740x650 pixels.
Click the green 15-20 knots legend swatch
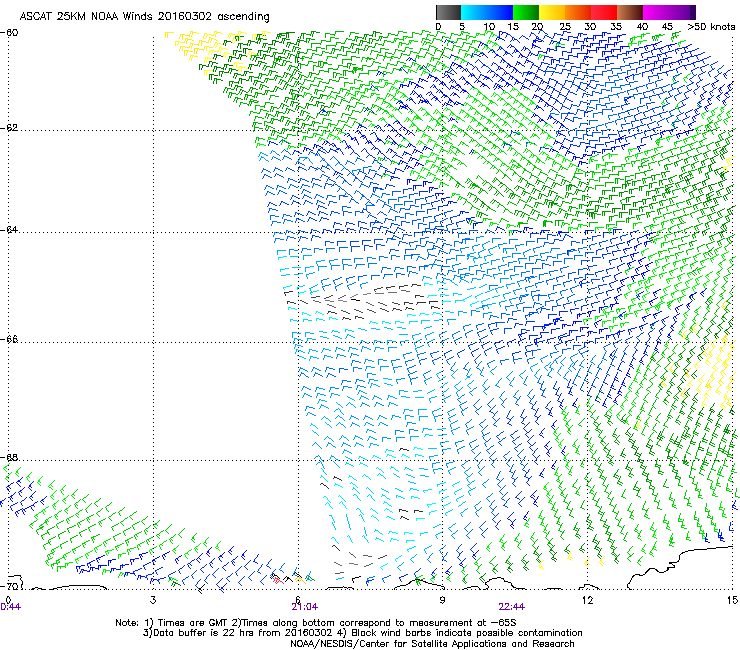(x=526, y=12)
